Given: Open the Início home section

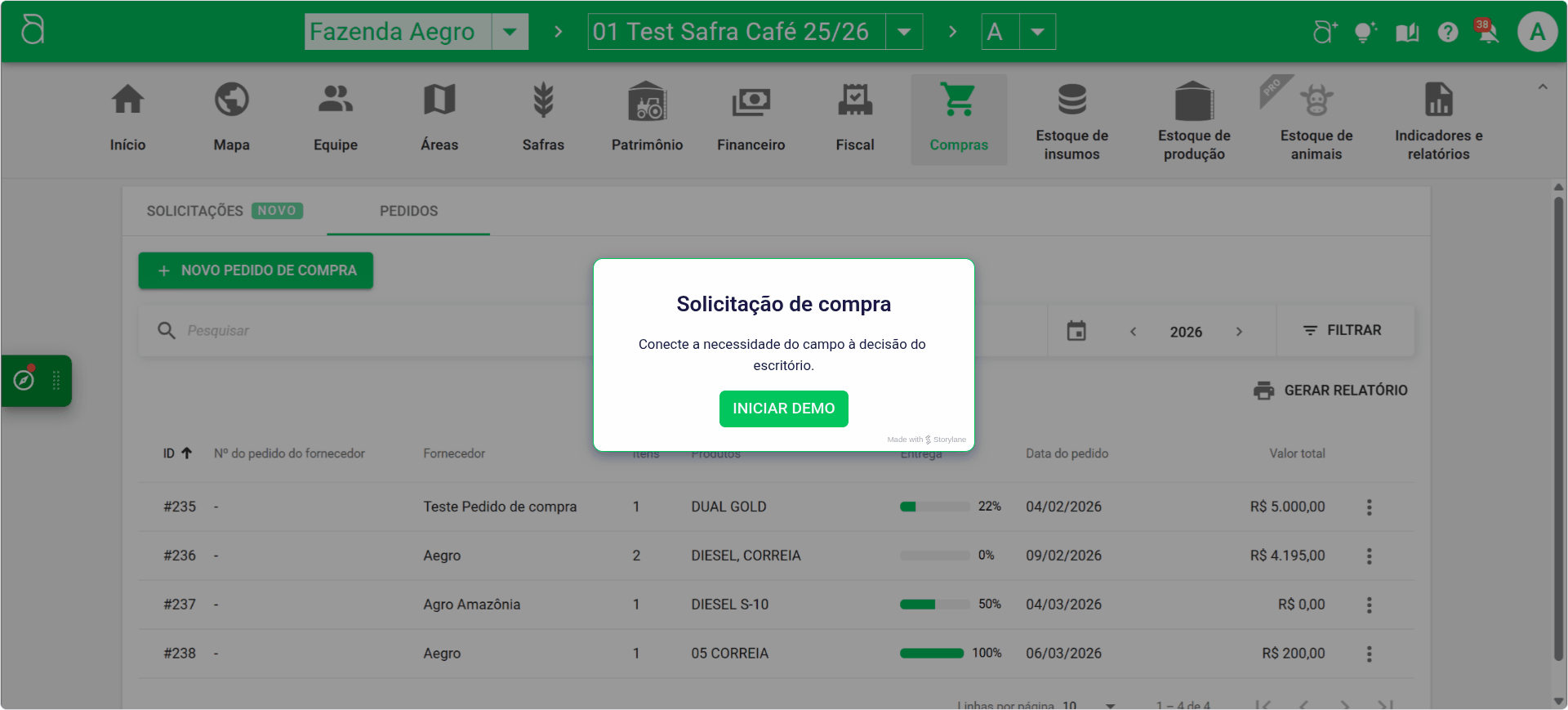Looking at the screenshot, I should click(128, 119).
